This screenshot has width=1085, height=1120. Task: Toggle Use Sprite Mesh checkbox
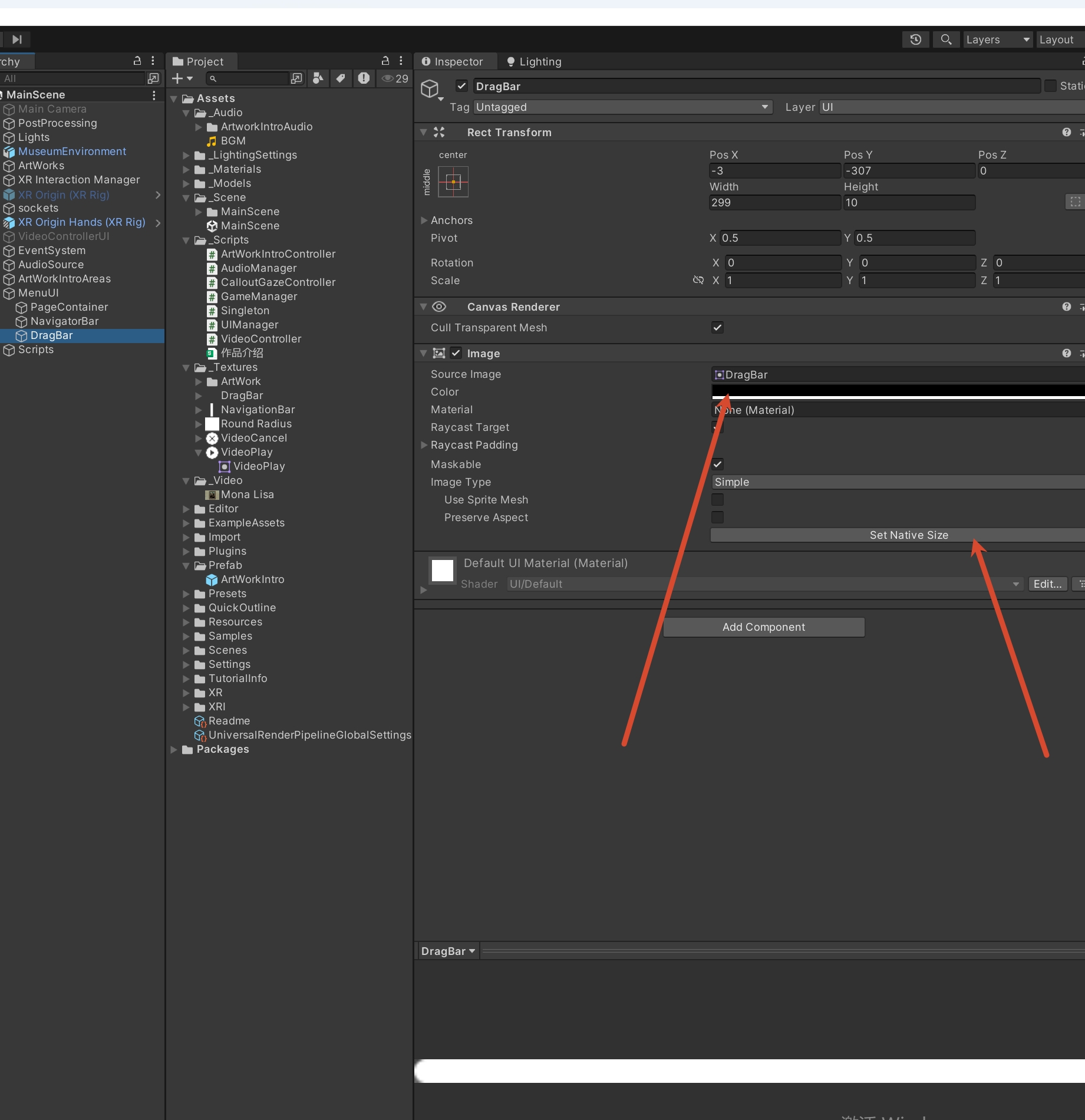pos(717,499)
